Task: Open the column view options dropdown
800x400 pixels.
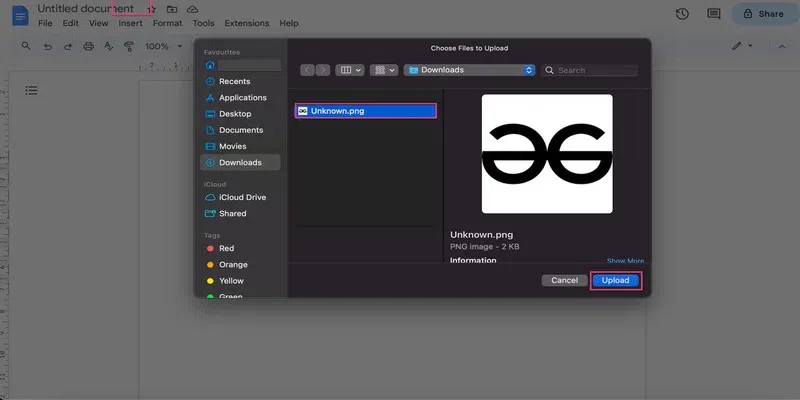Action: click(349, 70)
